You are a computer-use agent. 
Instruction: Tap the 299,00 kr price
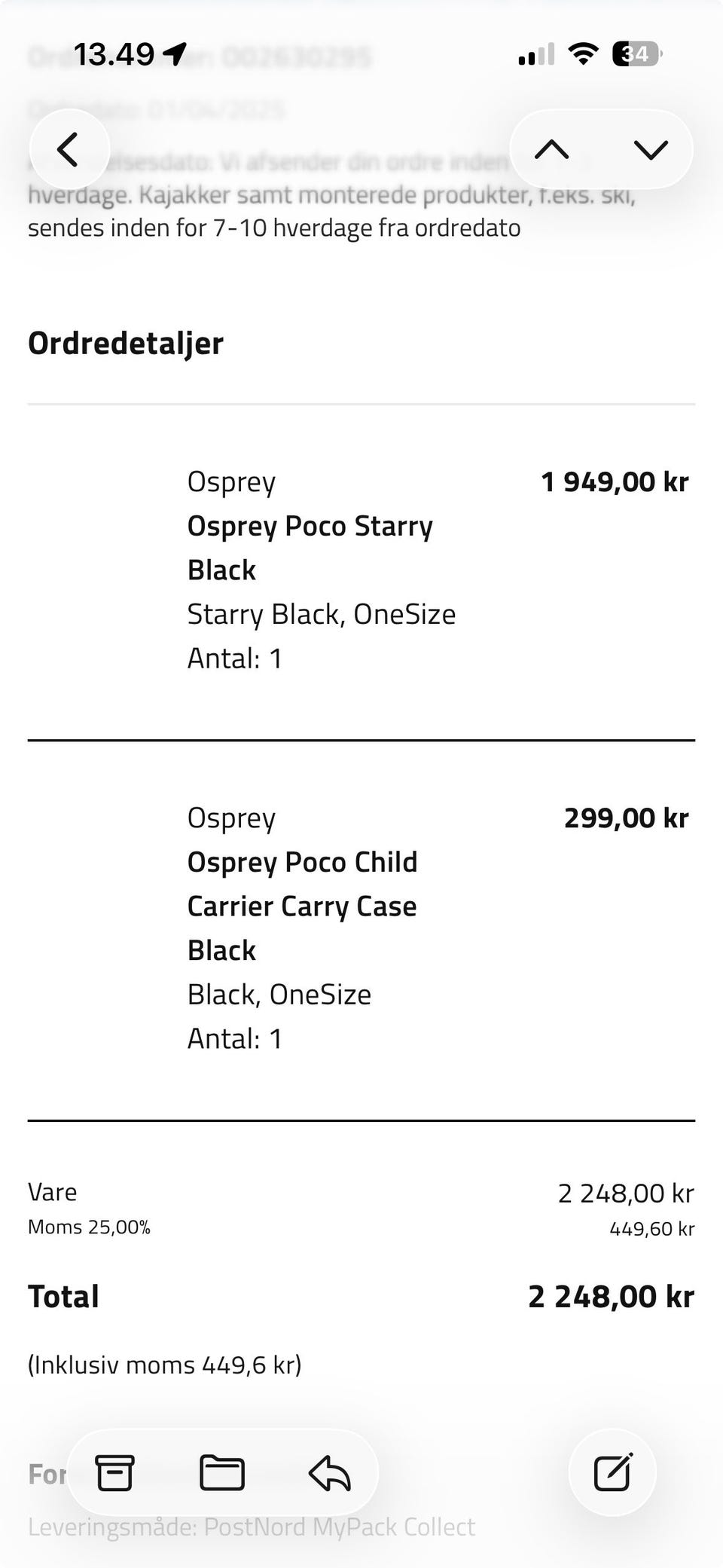(626, 818)
